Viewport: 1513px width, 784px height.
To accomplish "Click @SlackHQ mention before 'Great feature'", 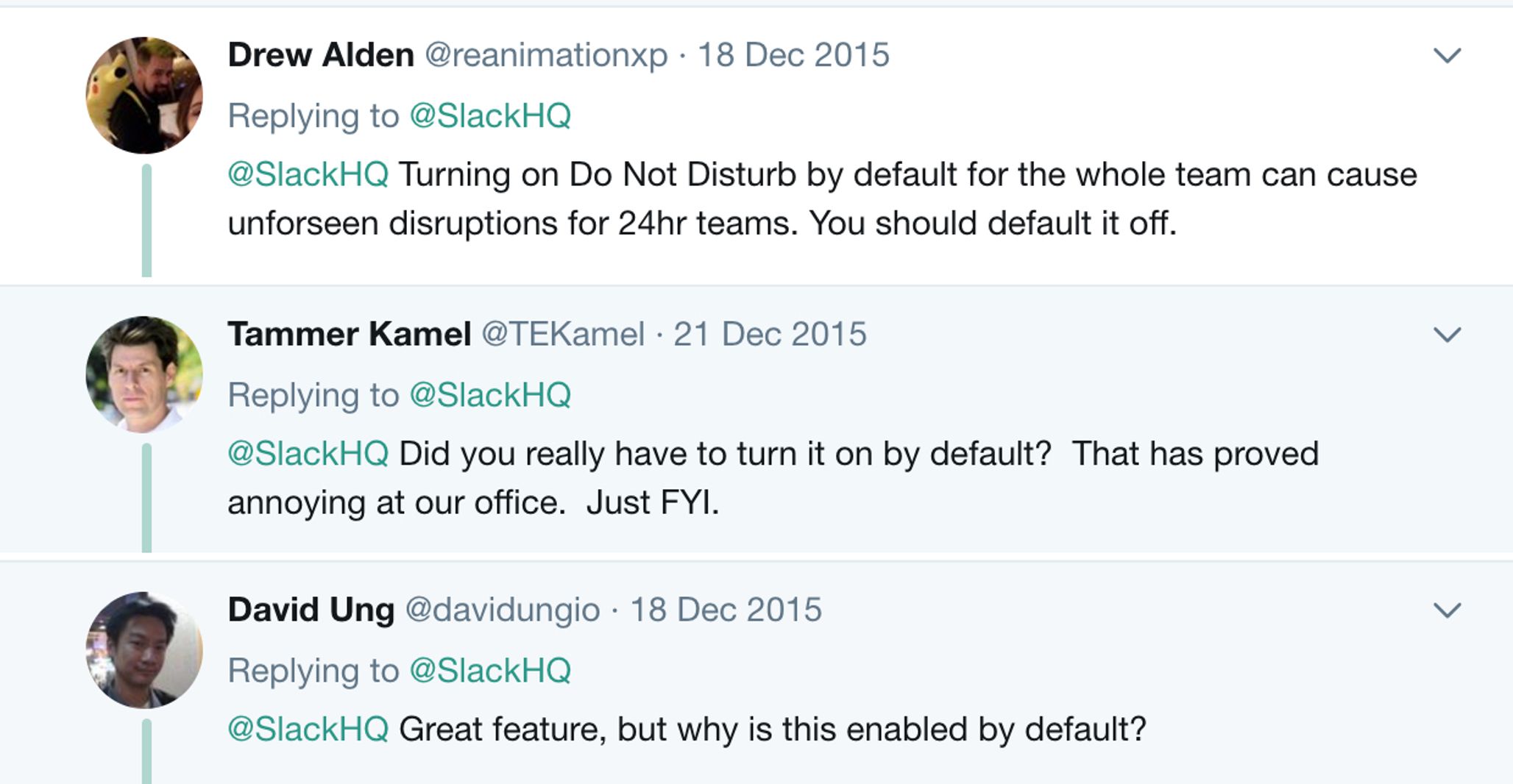I will 308,730.
